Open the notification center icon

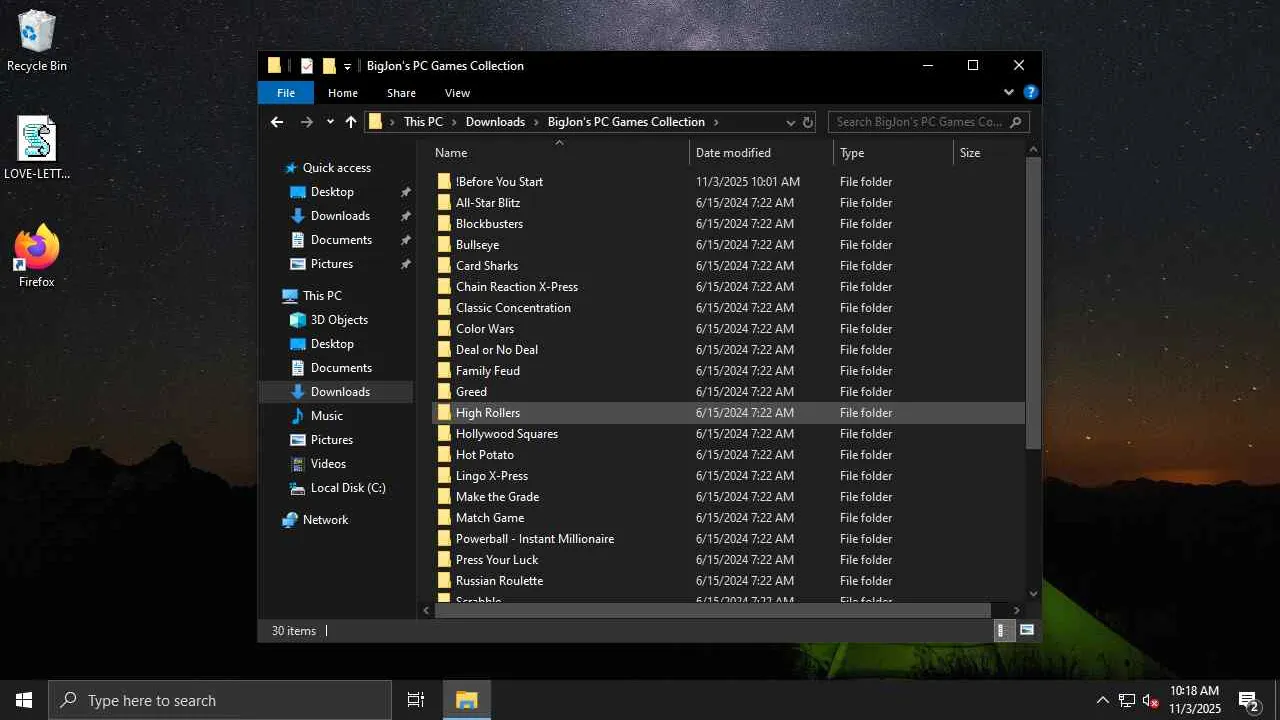1248,700
